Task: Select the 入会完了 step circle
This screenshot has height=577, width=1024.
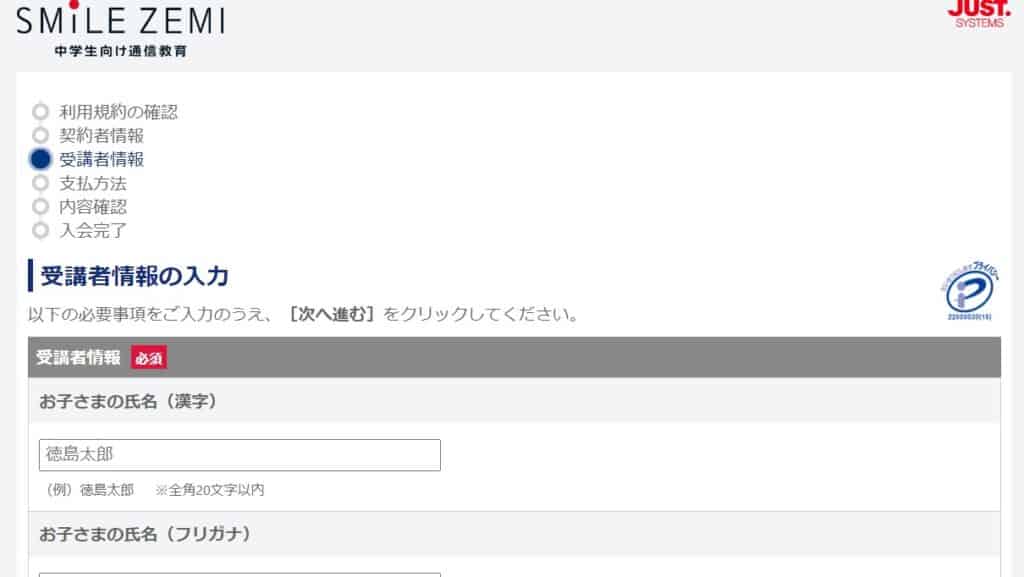Action: (40, 230)
